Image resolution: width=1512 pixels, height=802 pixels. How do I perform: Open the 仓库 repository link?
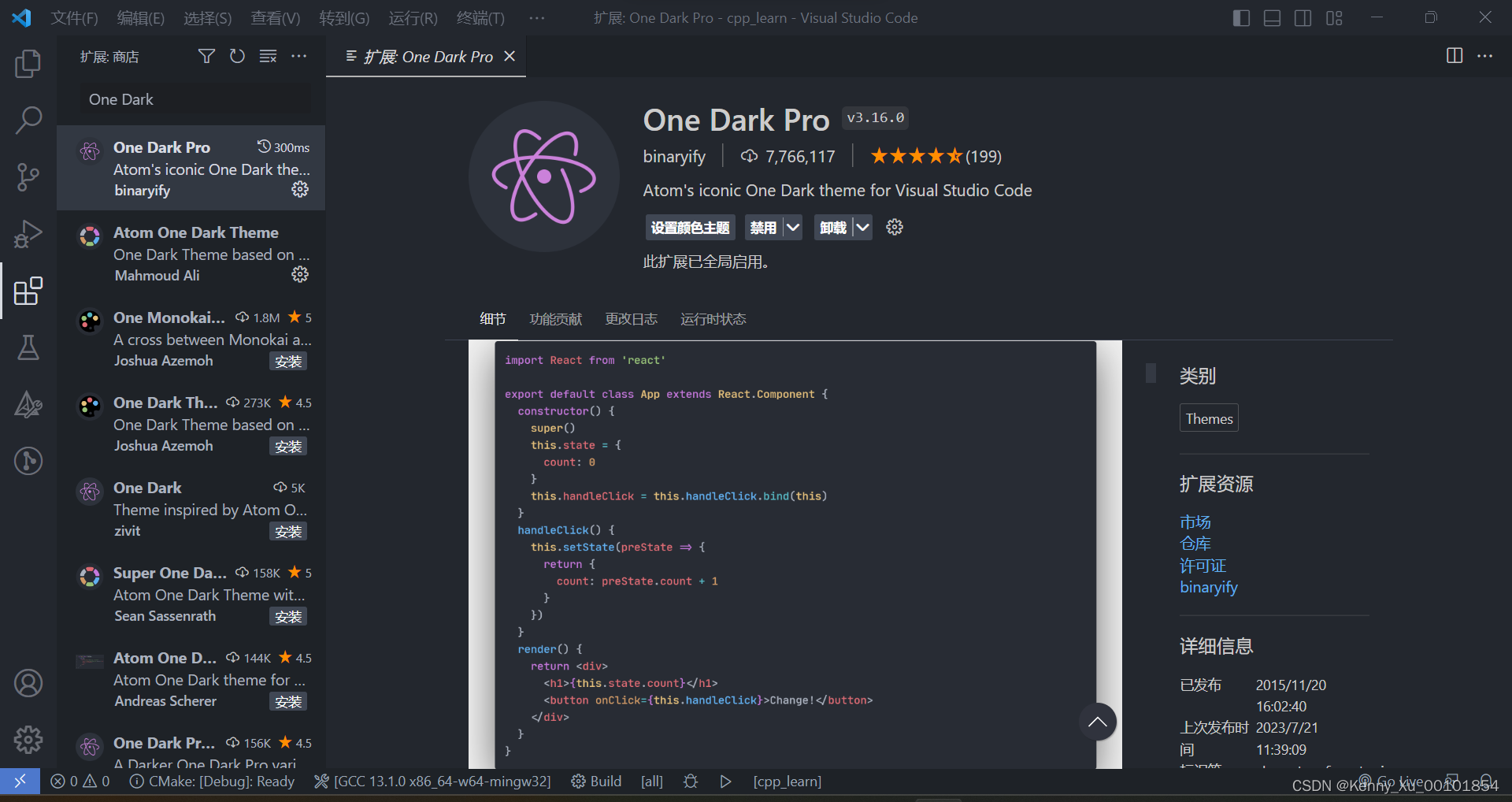[1195, 544]
